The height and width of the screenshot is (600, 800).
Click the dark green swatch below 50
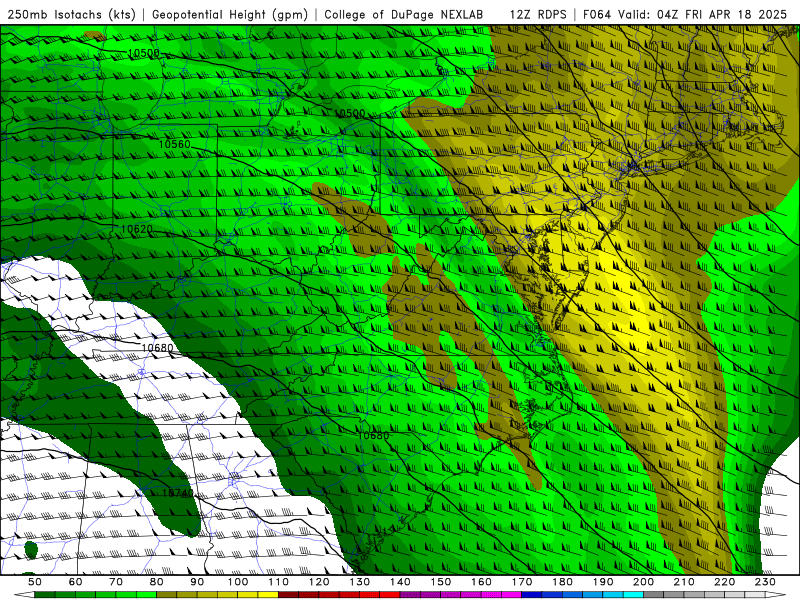click(45, 595)
